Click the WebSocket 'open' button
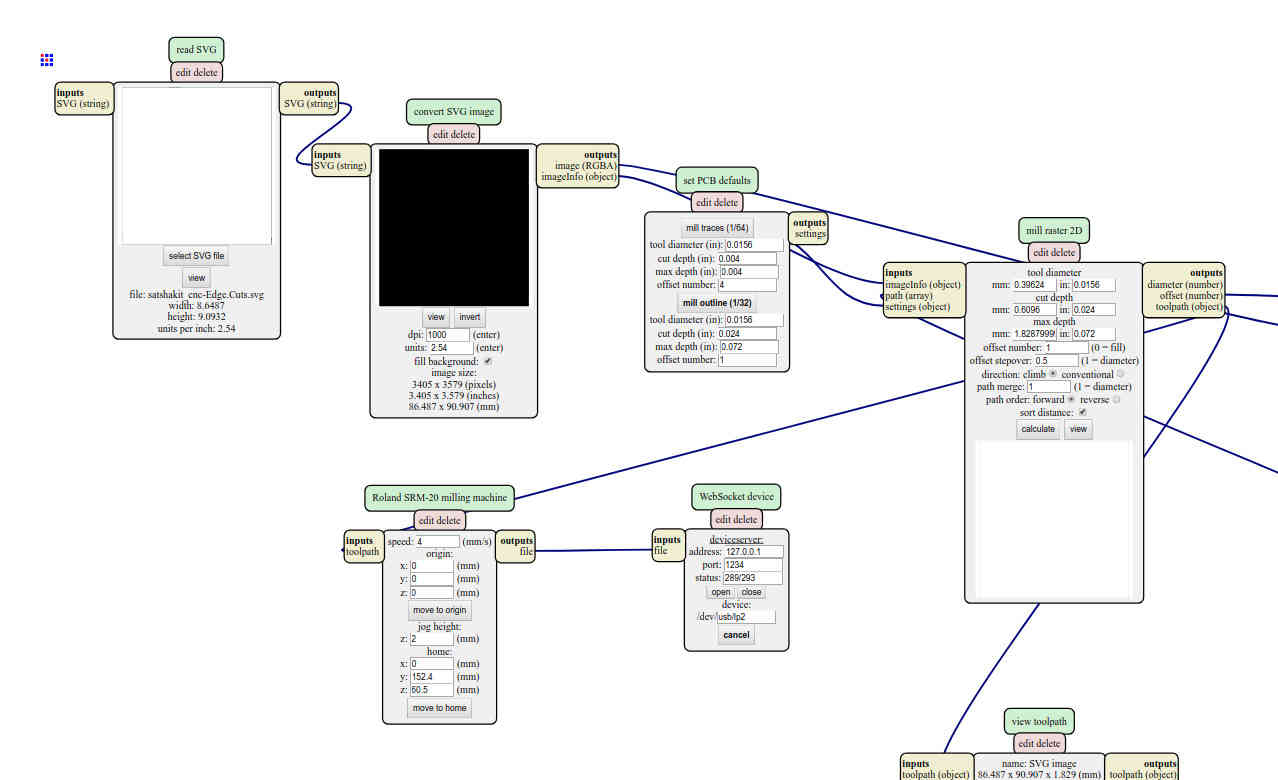The height and width of the screenshot is (780, 1278). (721, 592)
